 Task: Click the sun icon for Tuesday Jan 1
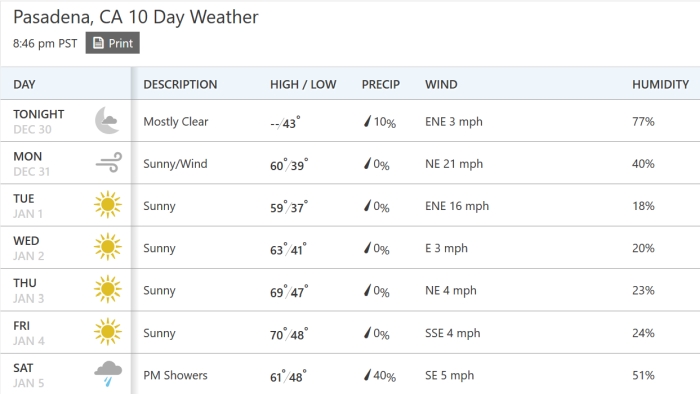108,205
